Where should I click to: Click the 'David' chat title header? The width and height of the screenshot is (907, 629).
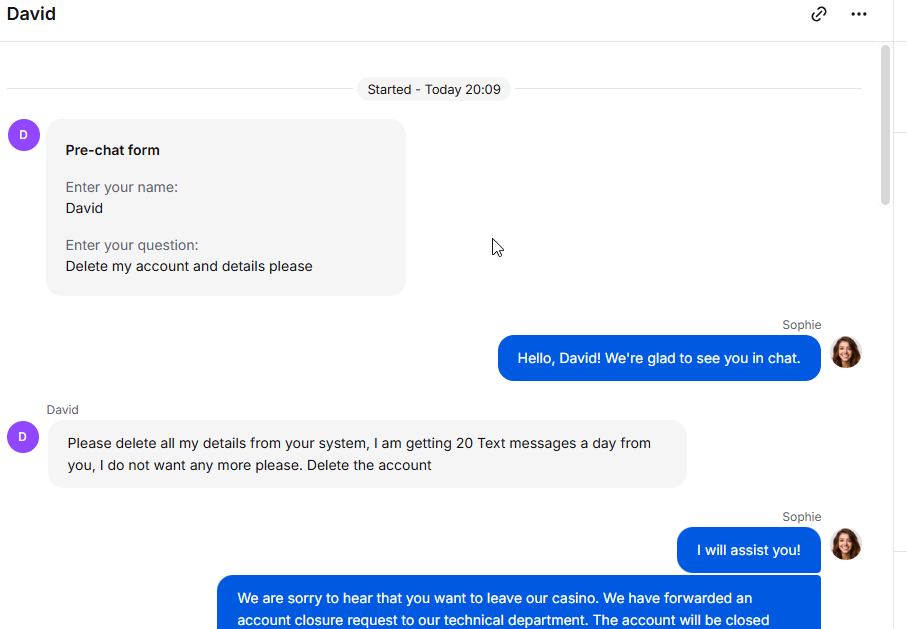coord(31,13)
